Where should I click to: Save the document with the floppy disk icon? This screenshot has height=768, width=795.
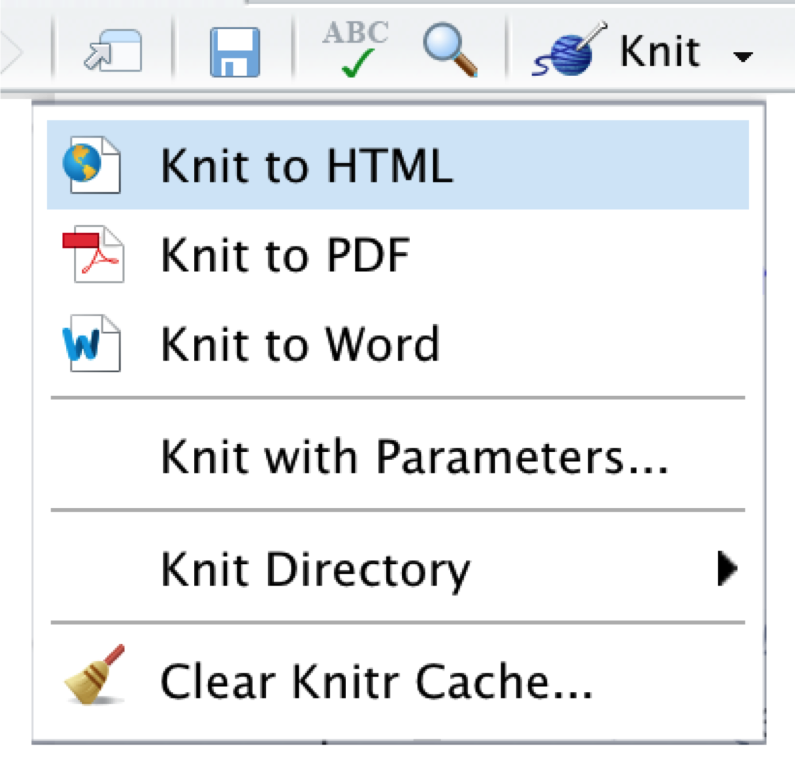click(x=234, y=51)
